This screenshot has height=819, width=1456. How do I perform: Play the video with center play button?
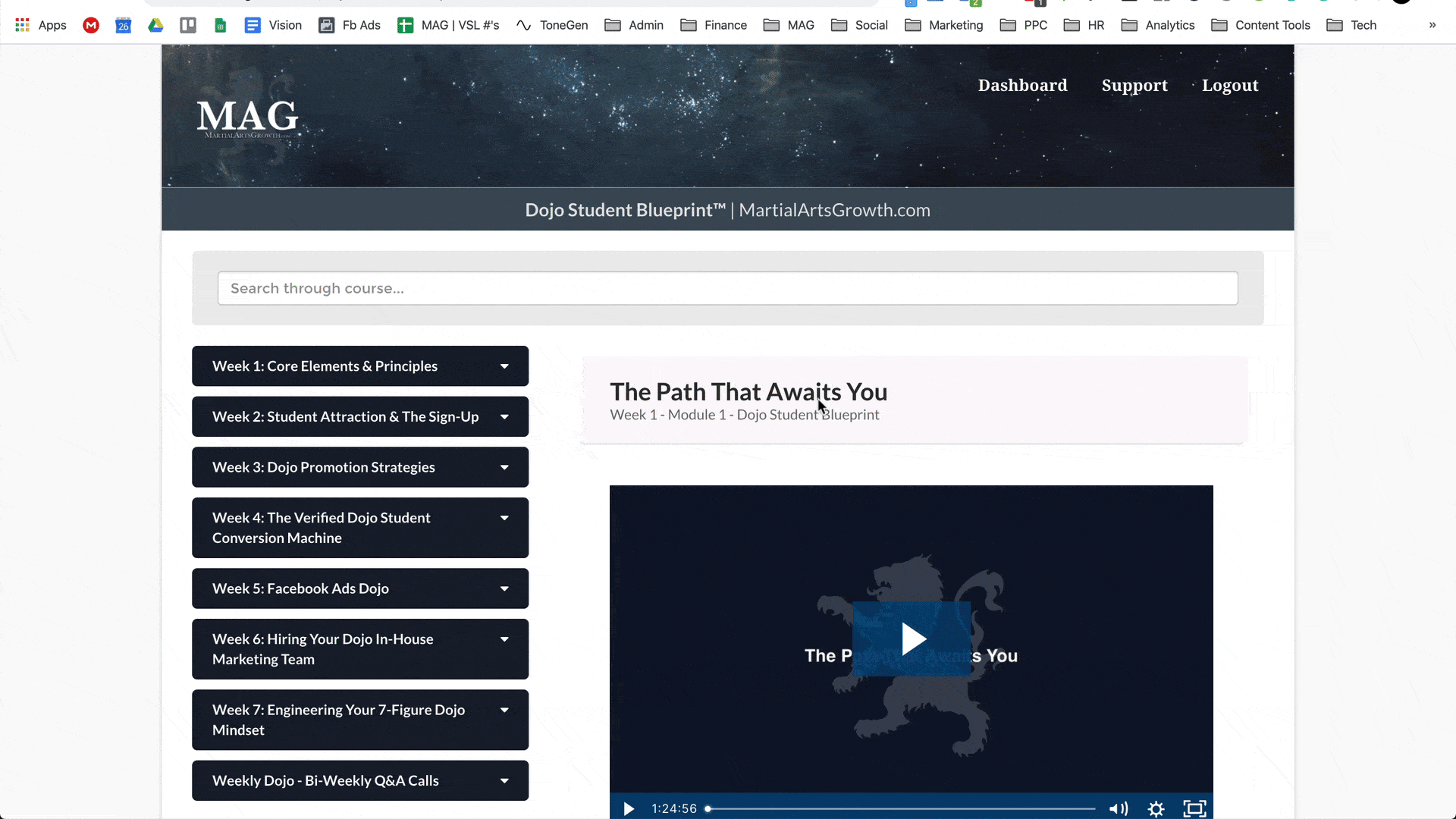[x=912, y=639]
